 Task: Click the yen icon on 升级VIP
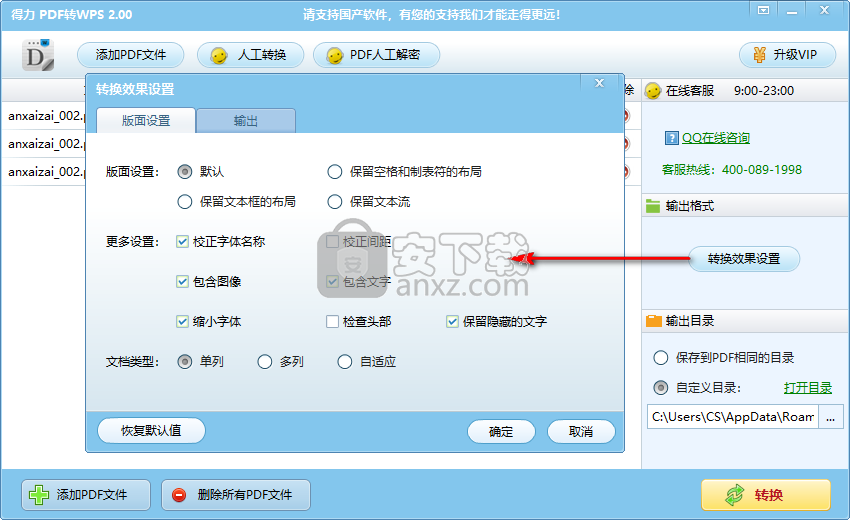(x=759, y=55)
